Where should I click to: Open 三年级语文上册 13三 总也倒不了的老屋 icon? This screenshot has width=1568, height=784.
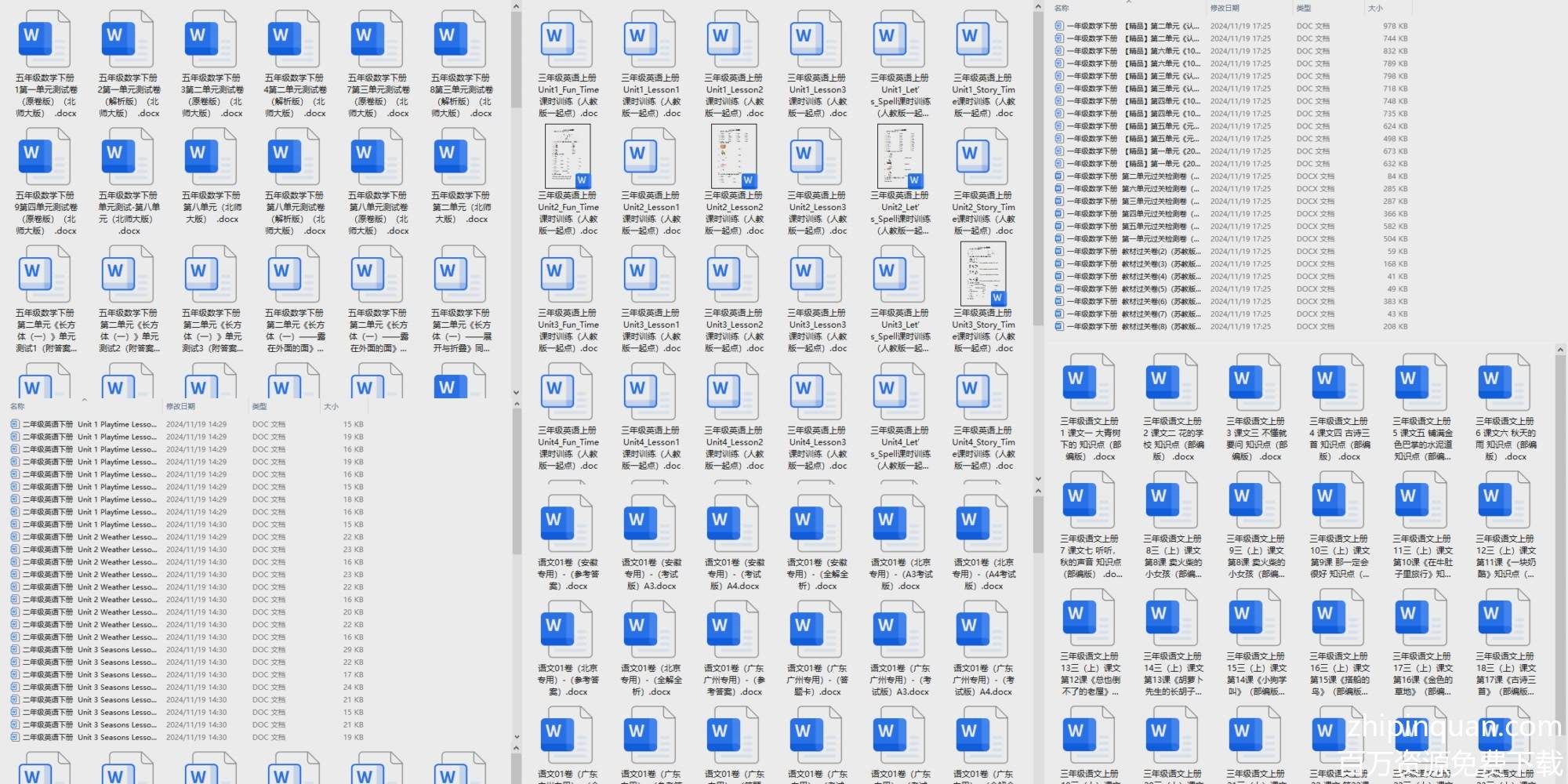(1089, 618)
